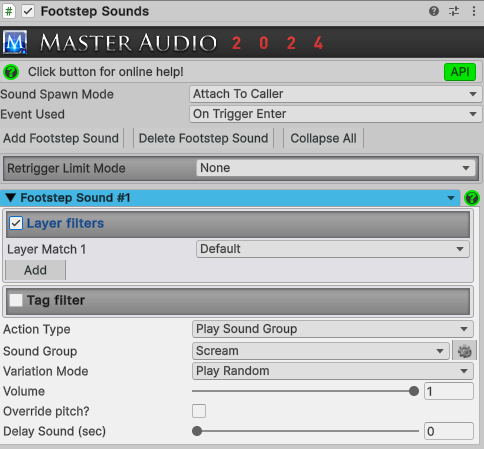Click the script hash icon for Footstep Sounds

click(x=9, y=11)
